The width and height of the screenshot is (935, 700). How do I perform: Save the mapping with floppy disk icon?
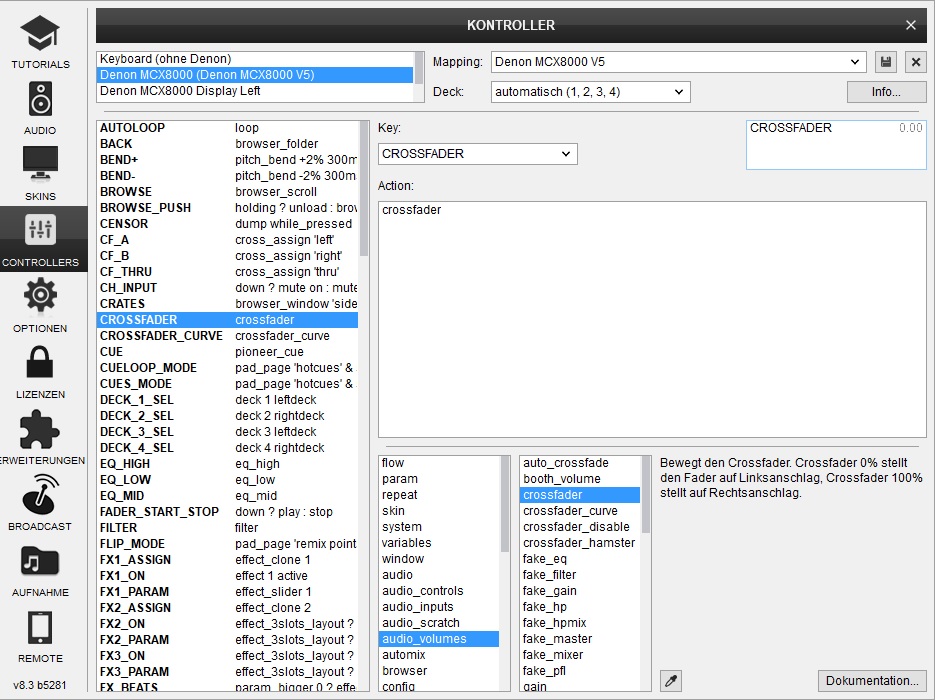coord(886,62)
